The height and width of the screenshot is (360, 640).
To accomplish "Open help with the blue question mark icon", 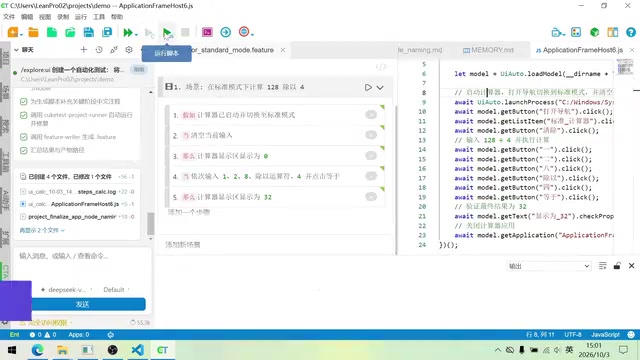I will point(631,32).
